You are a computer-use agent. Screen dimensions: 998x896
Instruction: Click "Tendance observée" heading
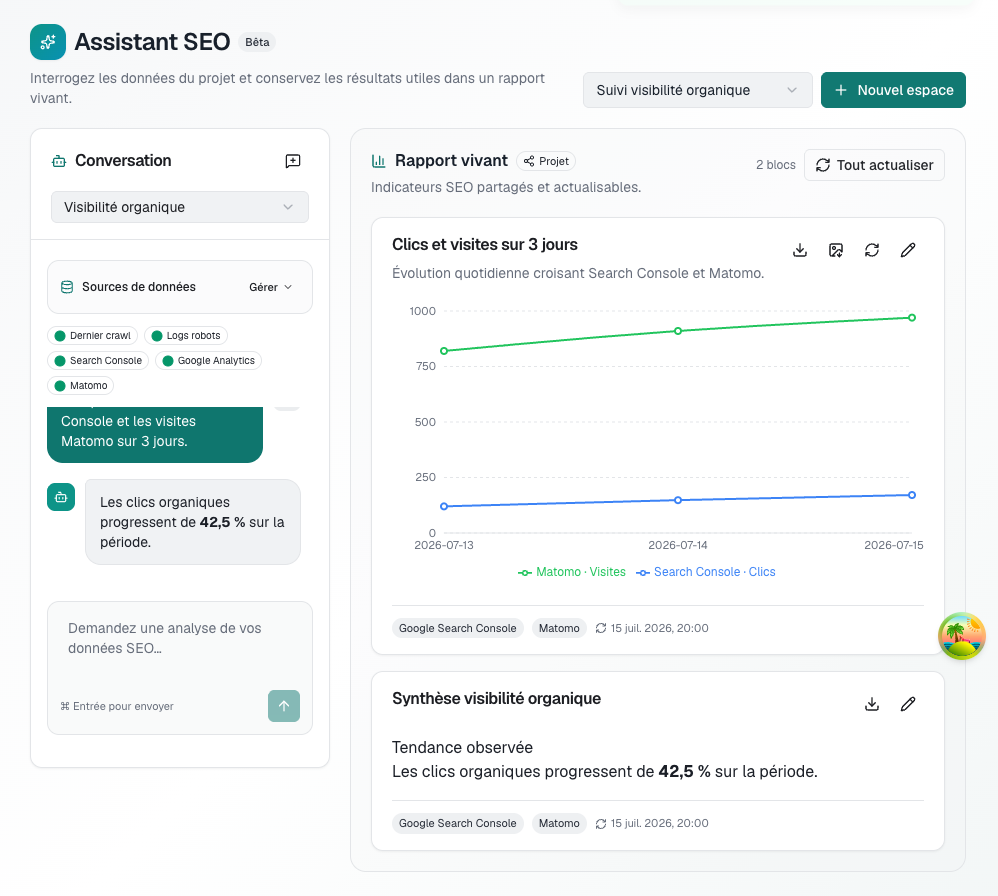click(463, 748)
